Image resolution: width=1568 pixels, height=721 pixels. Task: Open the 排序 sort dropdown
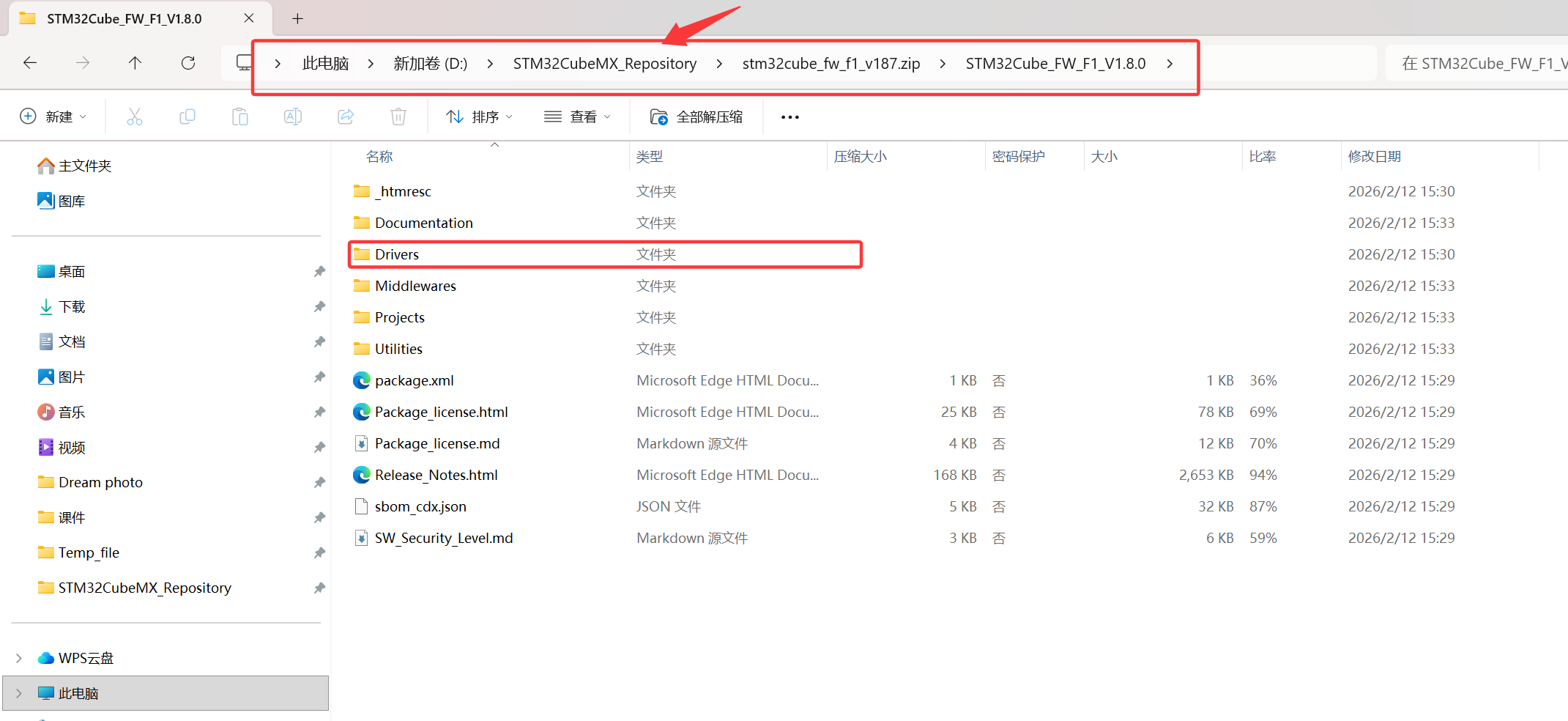[480, 117]
